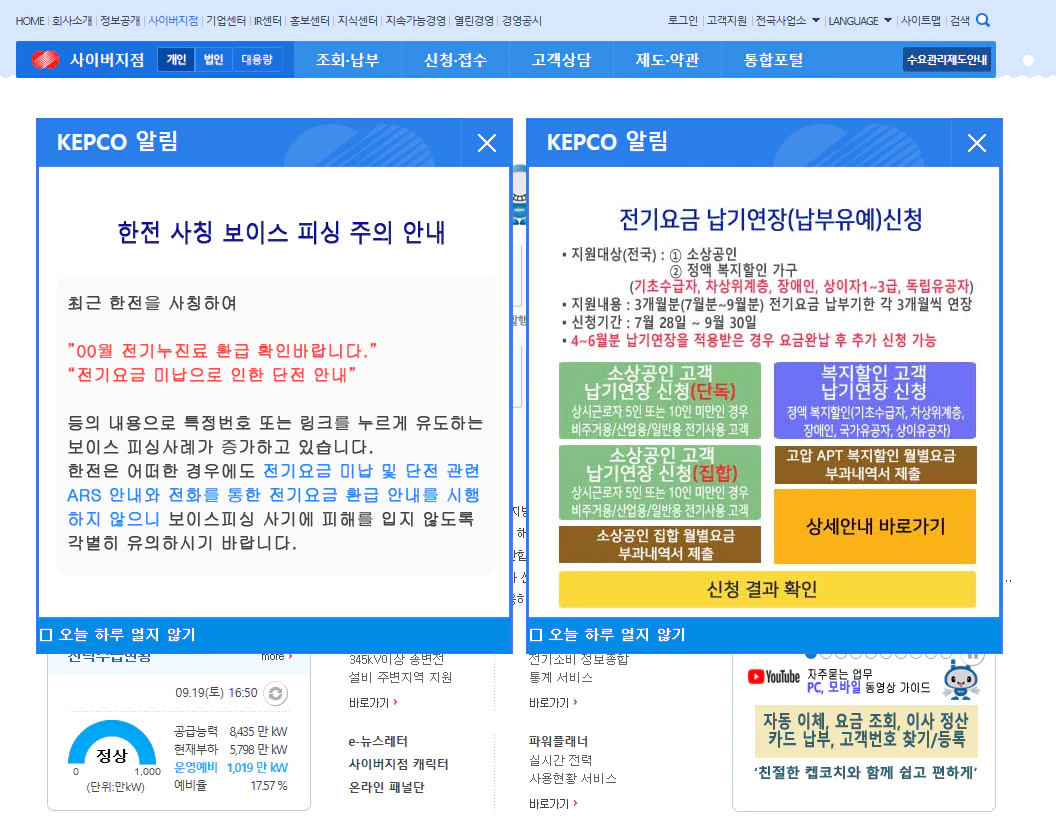Switch to 법인 customer type
Image resolution: width=1056 pixels, height=823 pixels.
tap(214, 60)
